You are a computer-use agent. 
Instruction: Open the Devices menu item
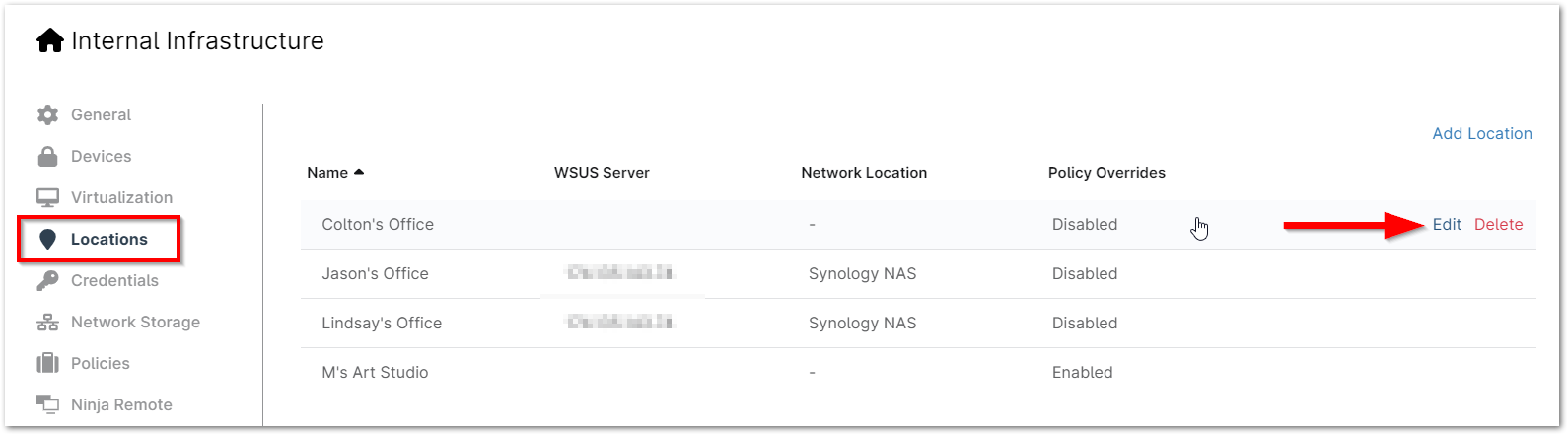(x=101, y=157)
